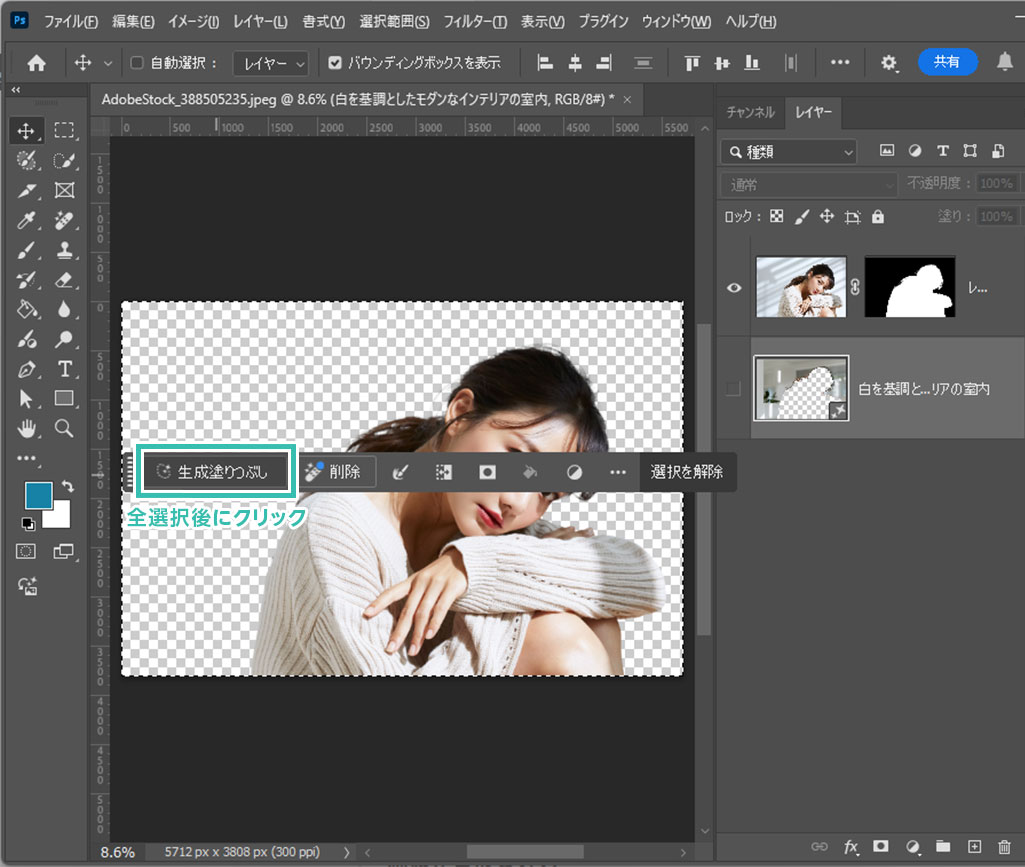Switch to the チャンネル tab

(x=750, y=112)
